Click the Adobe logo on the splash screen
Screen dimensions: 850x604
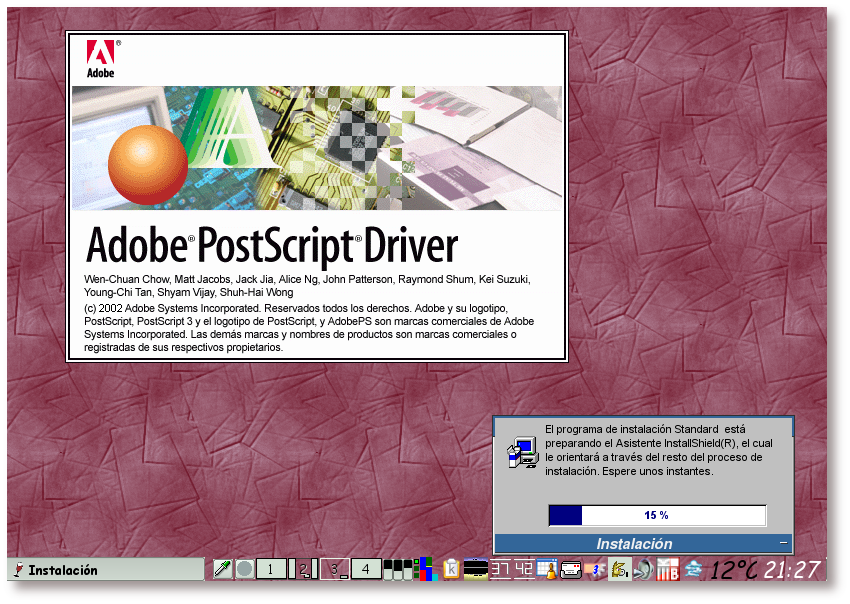(x=102, y=59)
